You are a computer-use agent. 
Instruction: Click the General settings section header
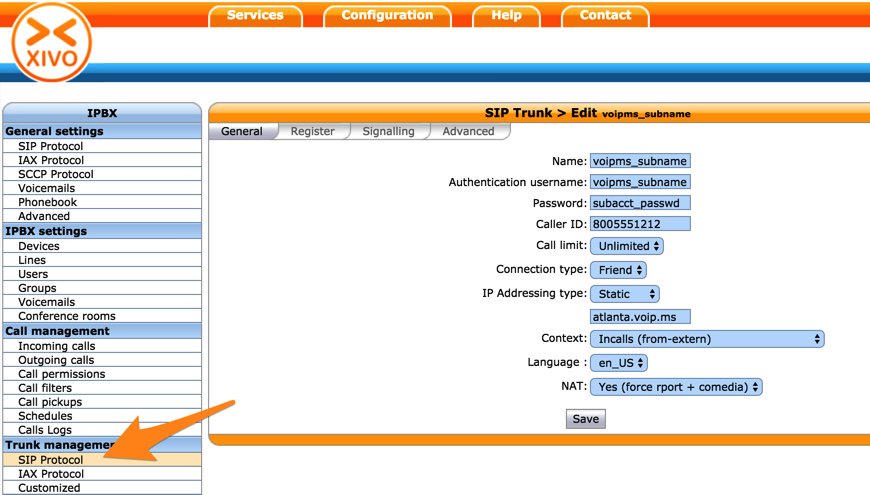click(x=102, y=131)
